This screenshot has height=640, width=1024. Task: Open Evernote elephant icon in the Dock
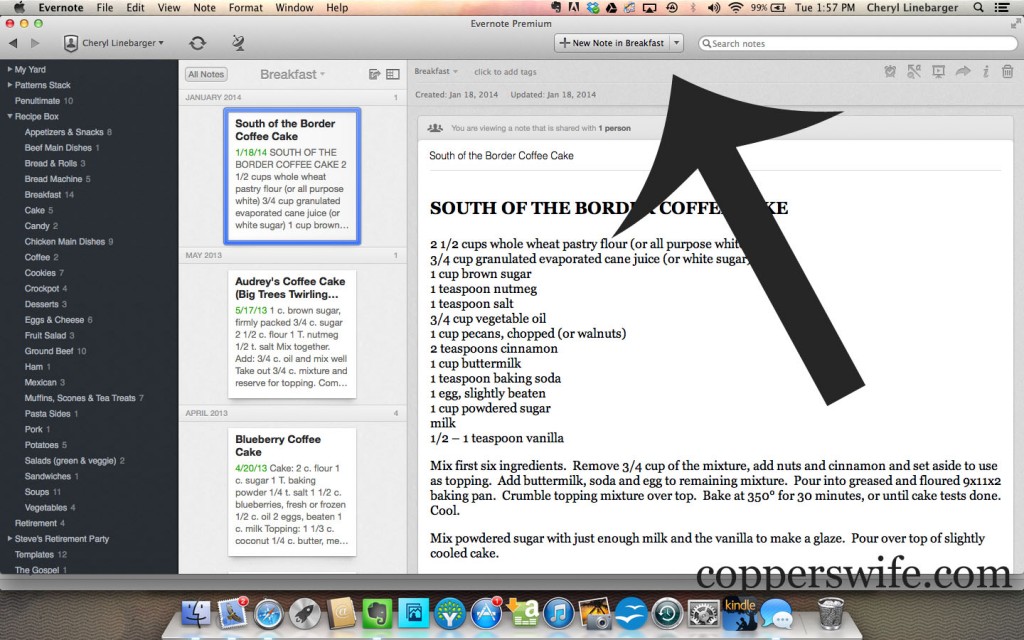377,614
